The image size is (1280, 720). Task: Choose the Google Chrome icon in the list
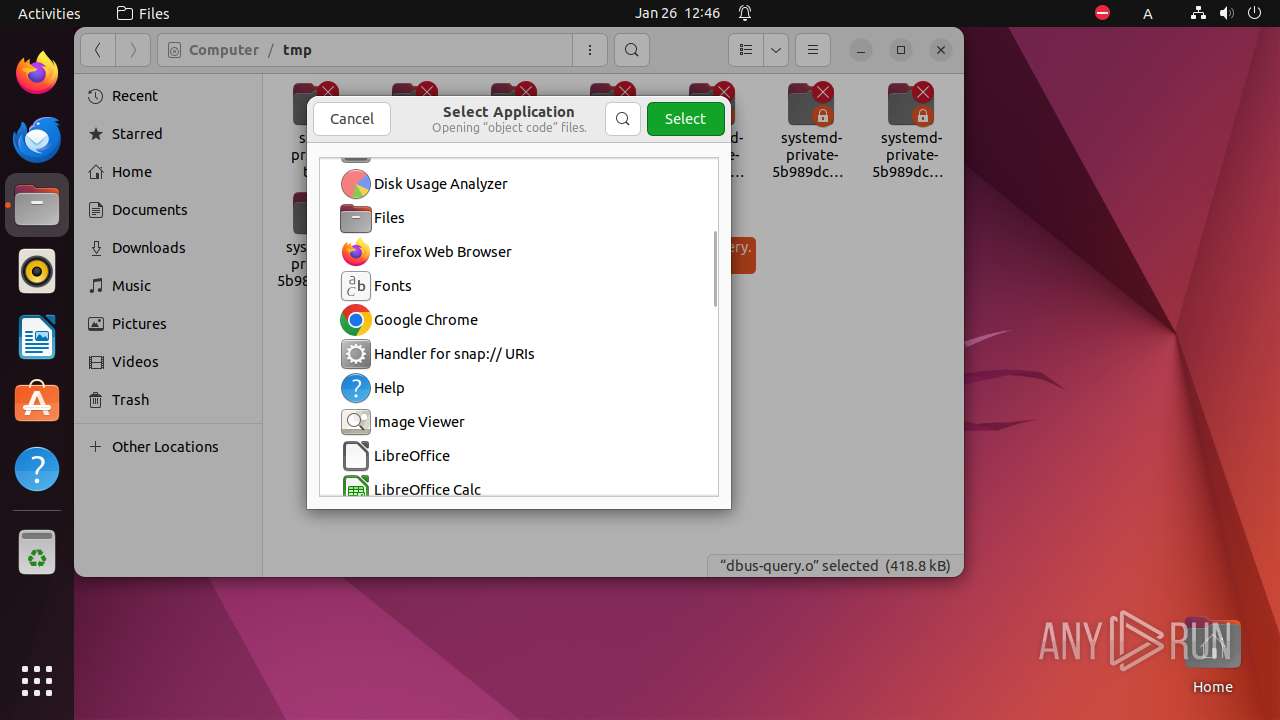355,320
